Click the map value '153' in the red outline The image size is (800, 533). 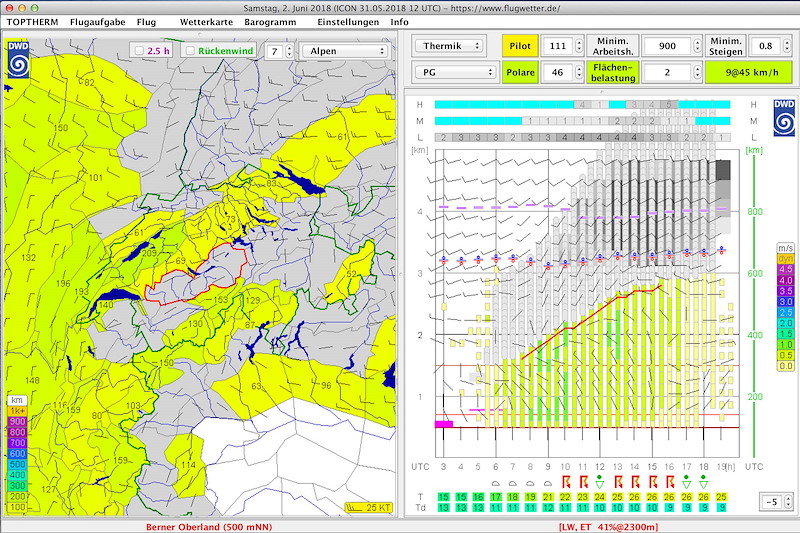(220, 299)
